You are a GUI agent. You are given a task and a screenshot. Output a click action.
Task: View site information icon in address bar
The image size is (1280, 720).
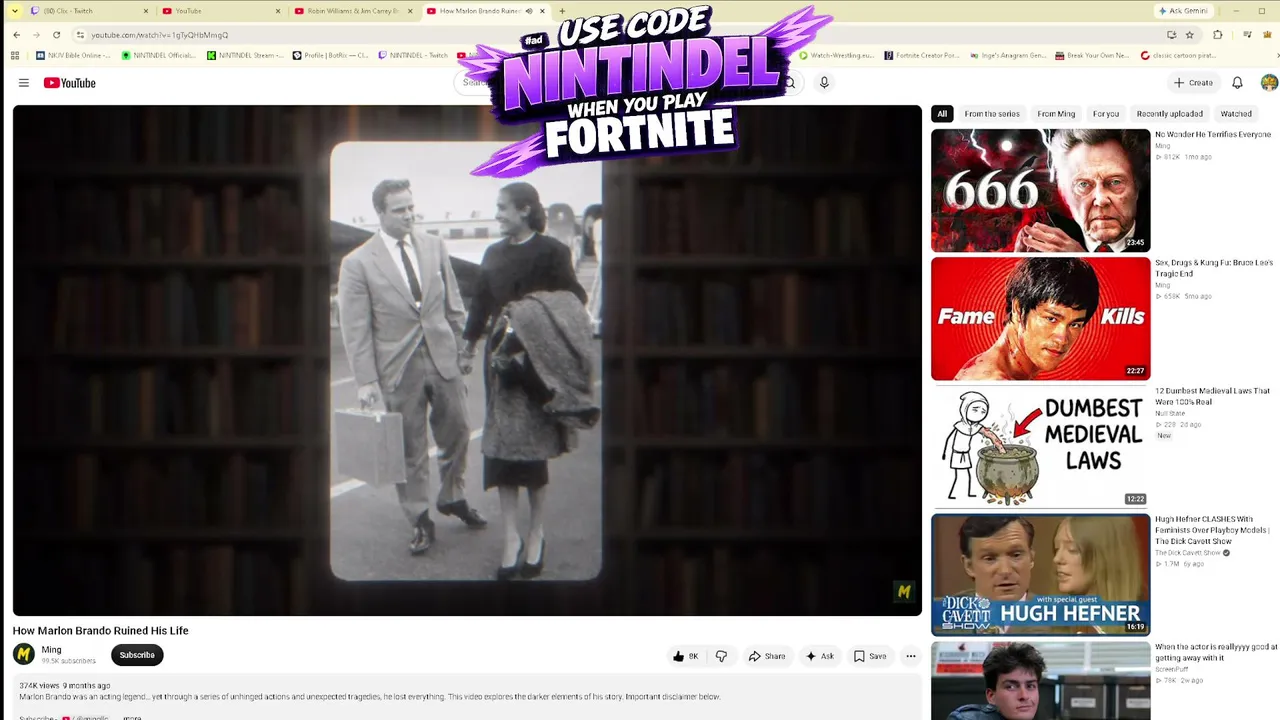tap(80, 35)
